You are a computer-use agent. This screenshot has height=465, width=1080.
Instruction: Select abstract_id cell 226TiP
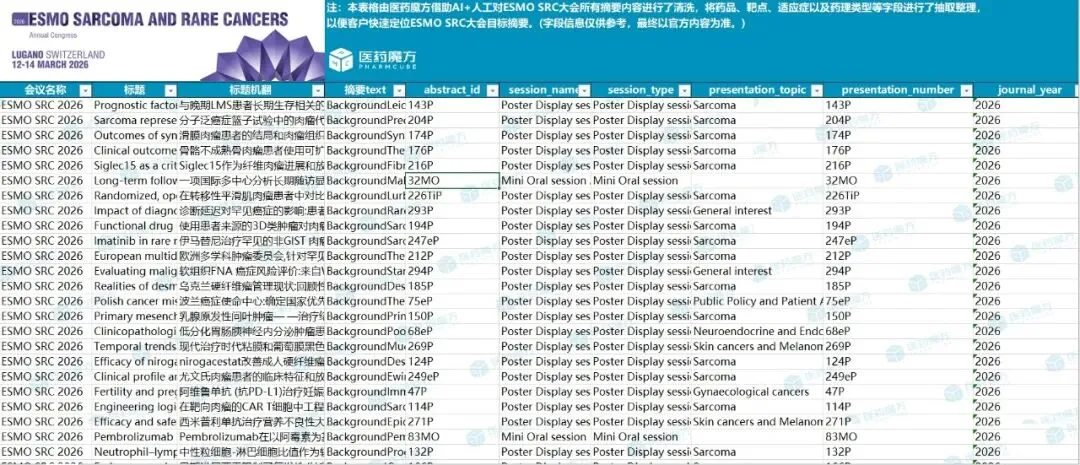coord(452,196)
